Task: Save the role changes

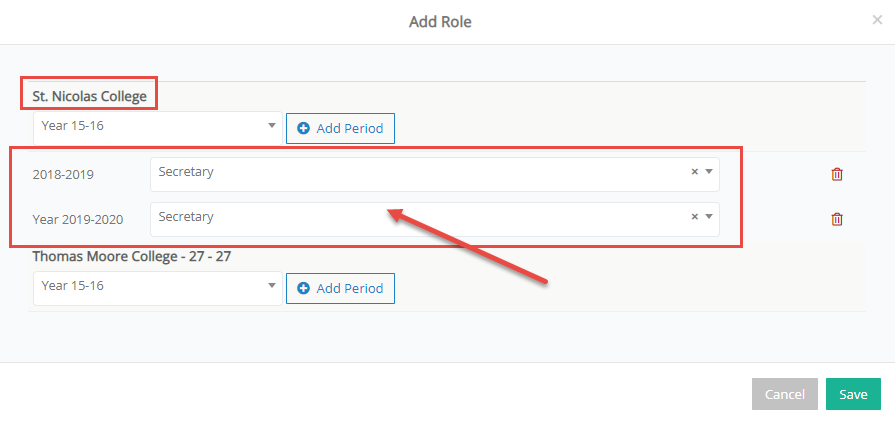Action: (853, 394)
